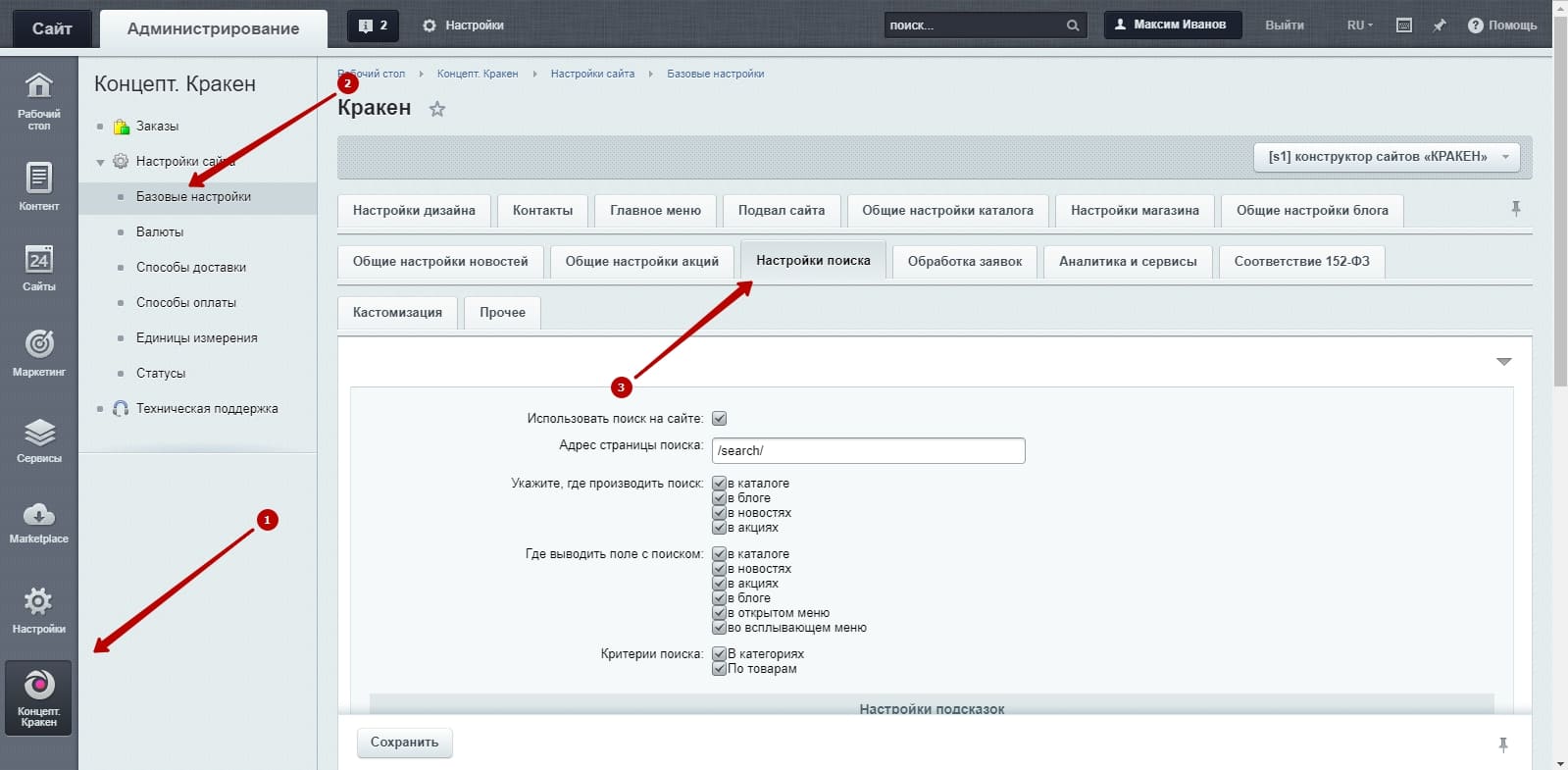1568x770 pixels.
Task: Click the Заказы folder icon in tree
Action: 121,127
